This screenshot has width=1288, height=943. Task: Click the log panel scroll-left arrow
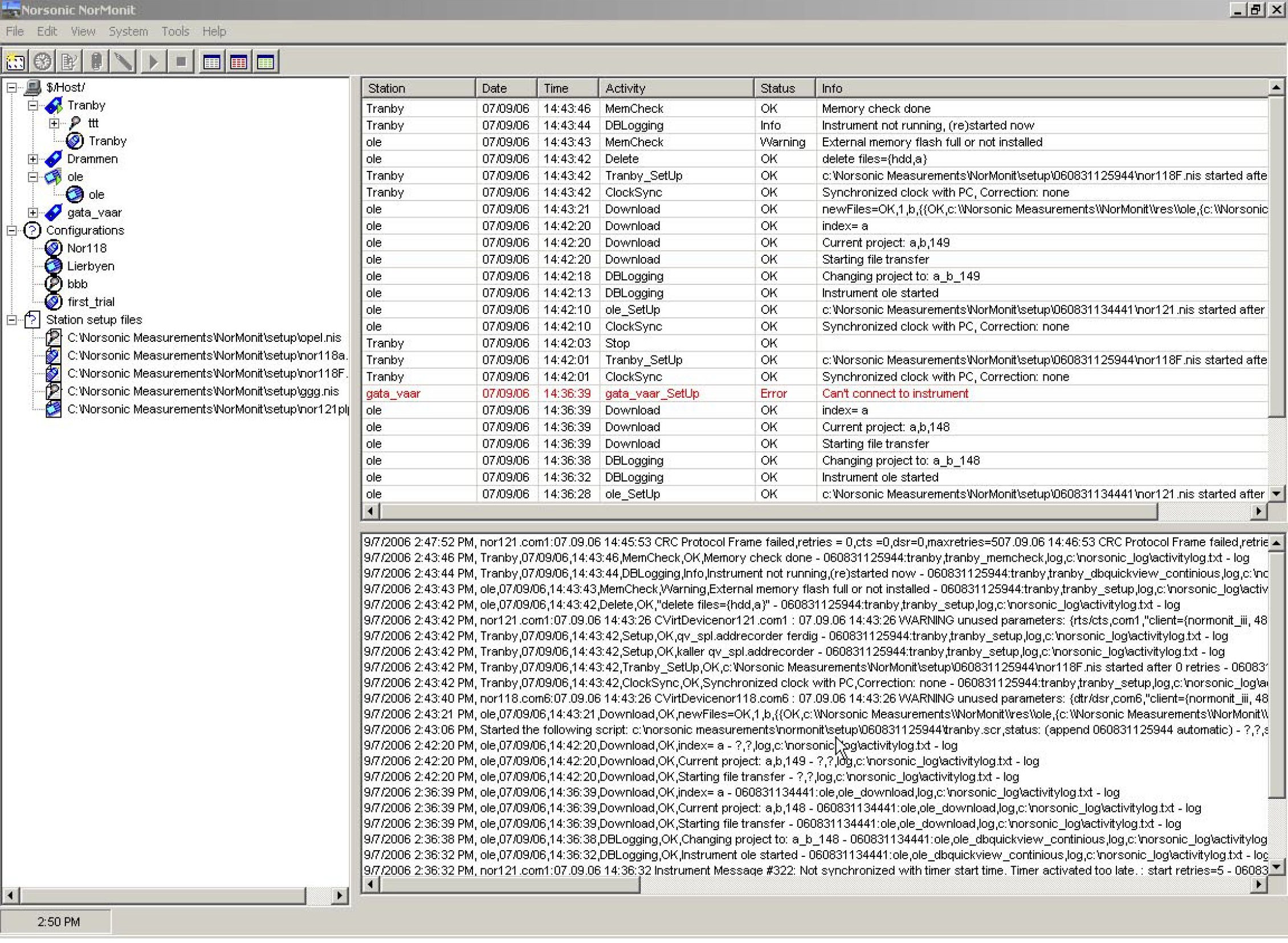click(370, 885)
